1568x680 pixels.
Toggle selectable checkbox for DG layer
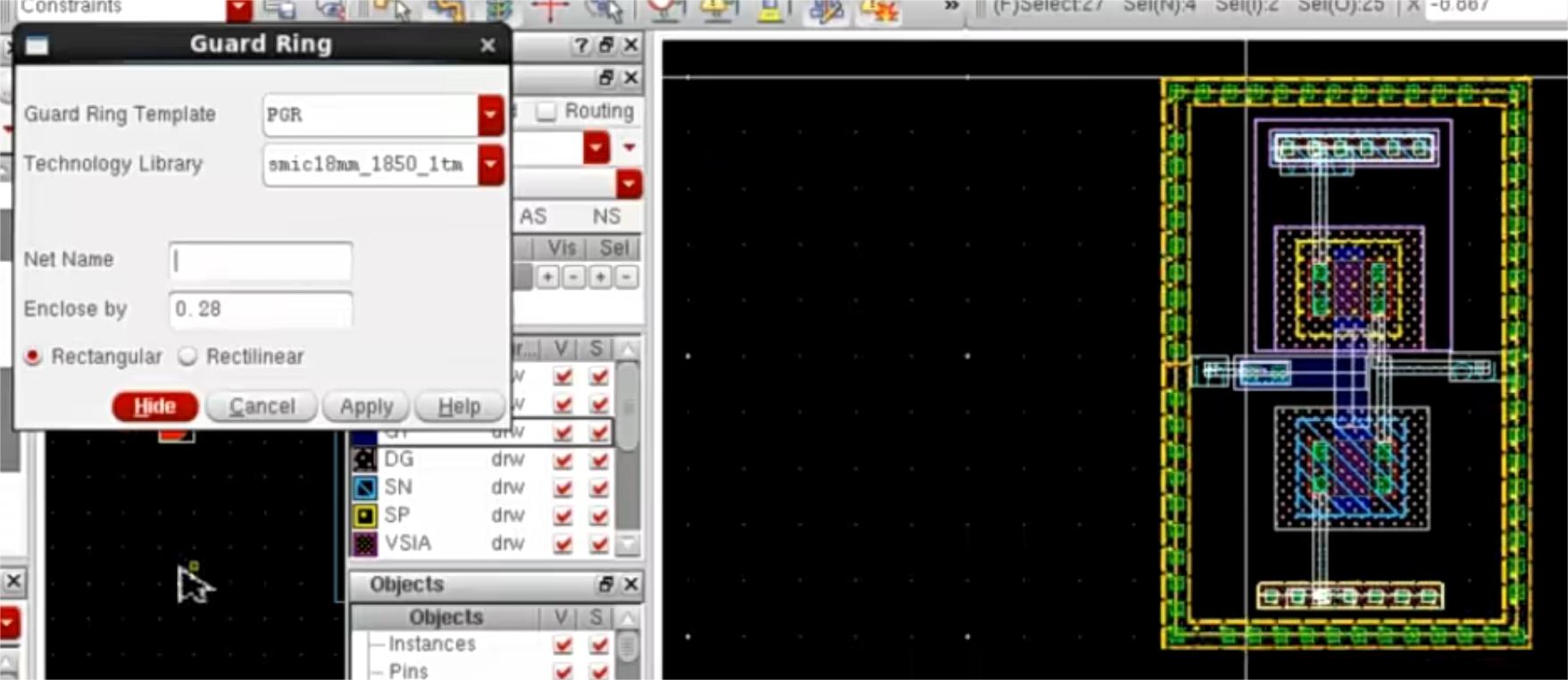click(x=599, y=460)
